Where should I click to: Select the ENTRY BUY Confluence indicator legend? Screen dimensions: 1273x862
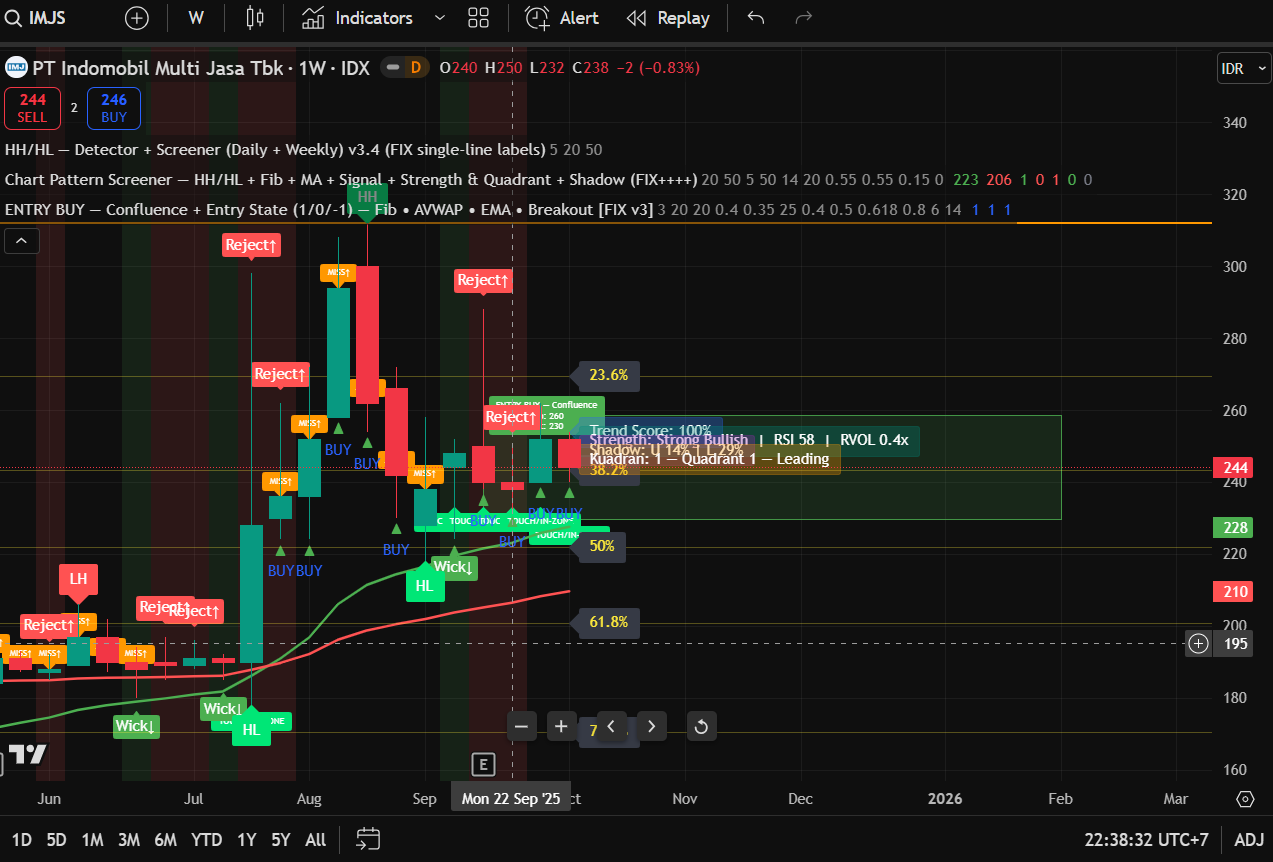(x=328, y=209)
